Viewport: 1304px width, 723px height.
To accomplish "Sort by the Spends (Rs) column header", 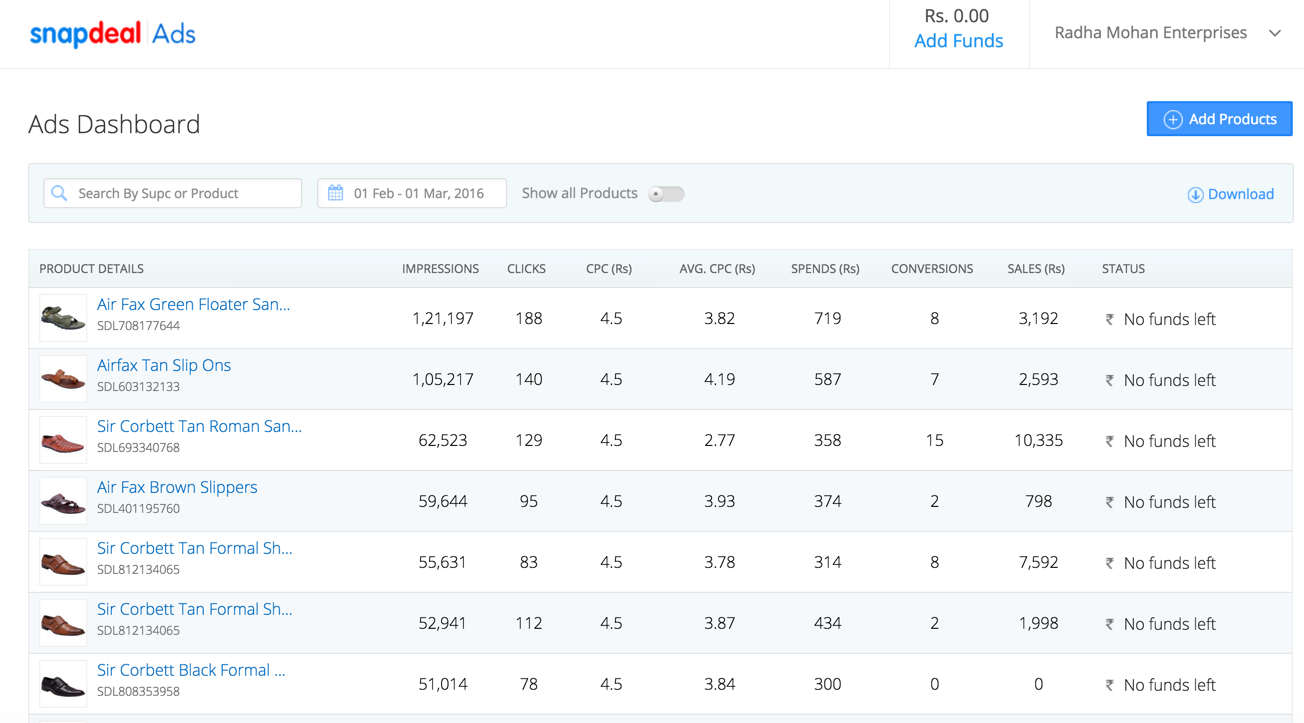I will click(825, 269).
